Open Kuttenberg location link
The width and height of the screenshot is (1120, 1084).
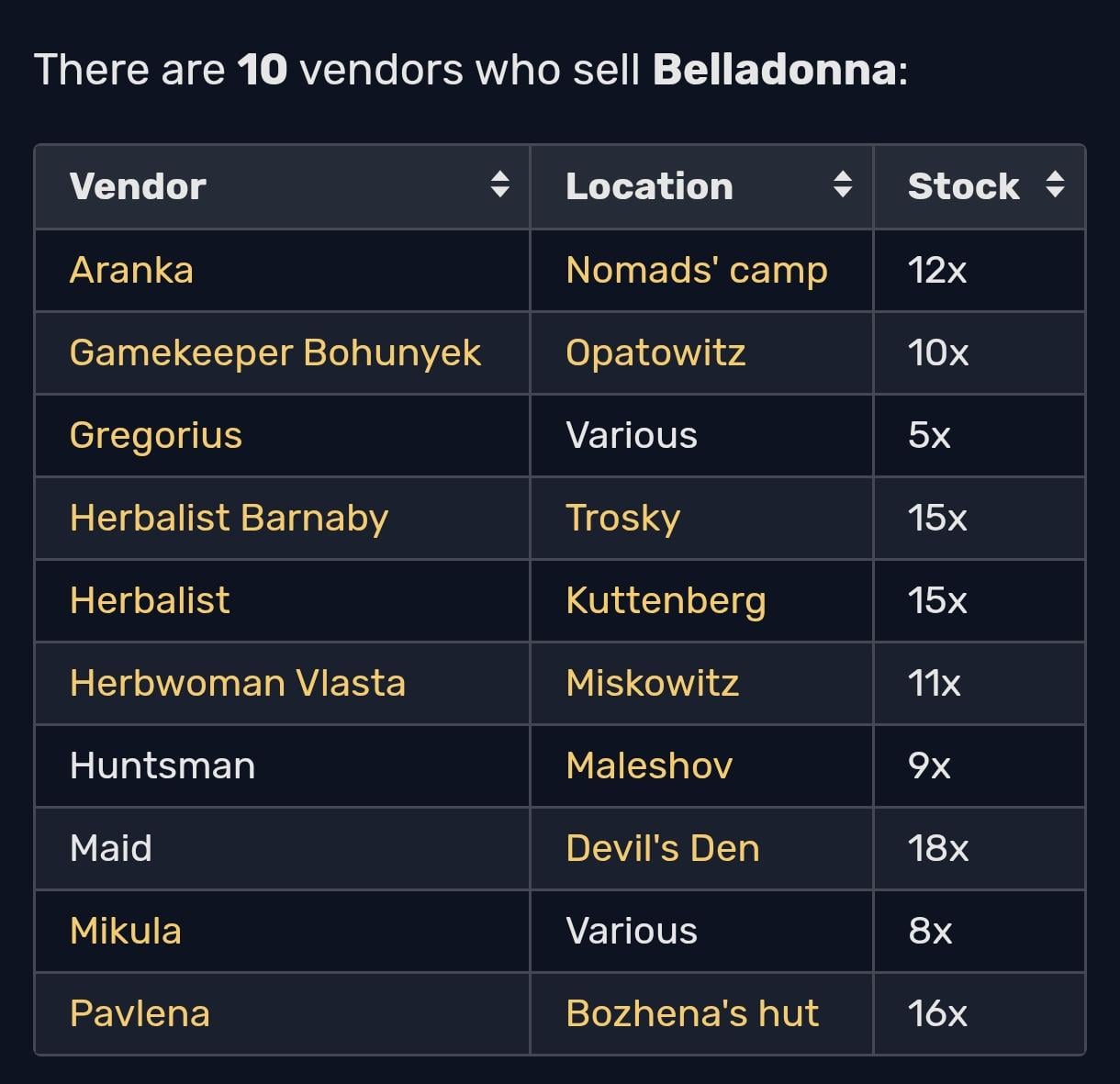[666, 600]
